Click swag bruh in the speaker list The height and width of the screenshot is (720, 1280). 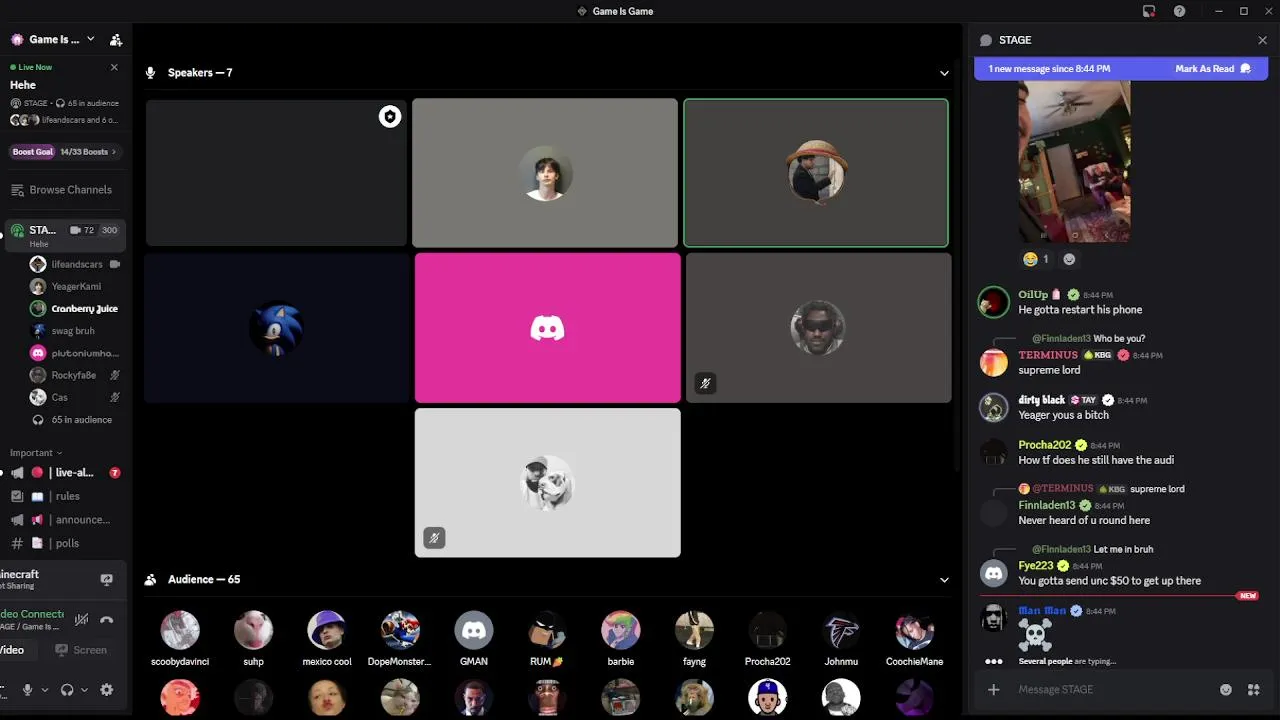(x=75, y=331)
